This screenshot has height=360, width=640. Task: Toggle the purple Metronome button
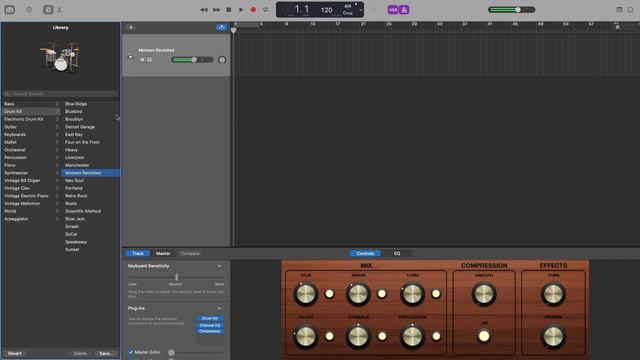click(404, 10)
